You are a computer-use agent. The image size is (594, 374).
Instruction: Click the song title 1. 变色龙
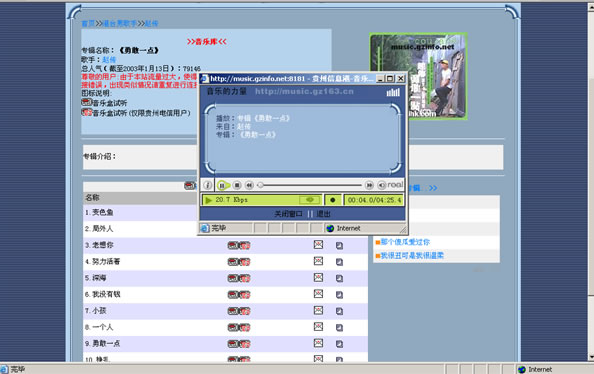pyautogui.click(x=99, y=212)
